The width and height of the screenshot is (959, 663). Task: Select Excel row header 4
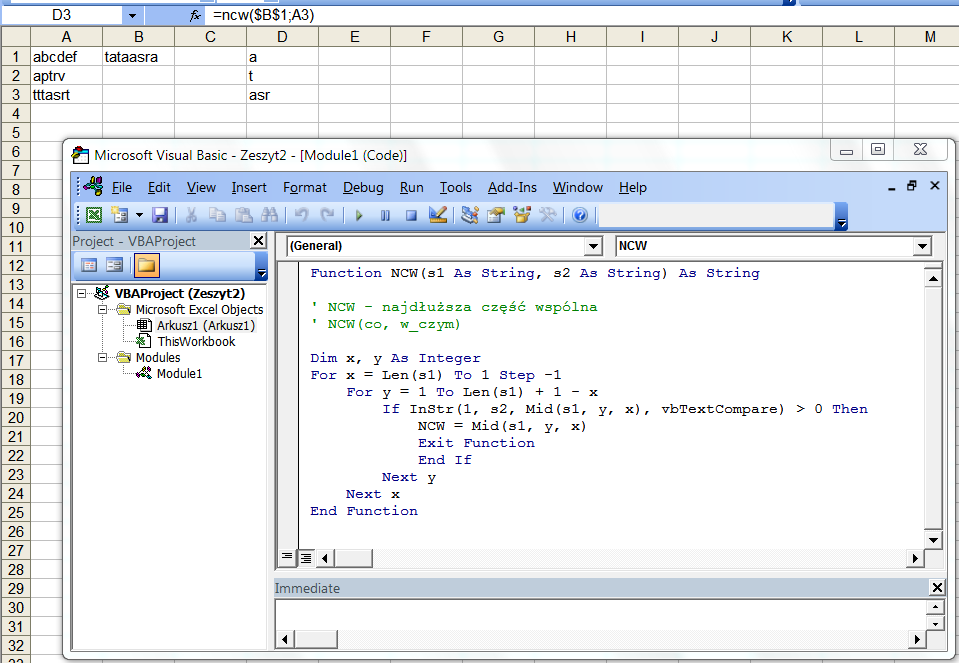tap(16, 114)
